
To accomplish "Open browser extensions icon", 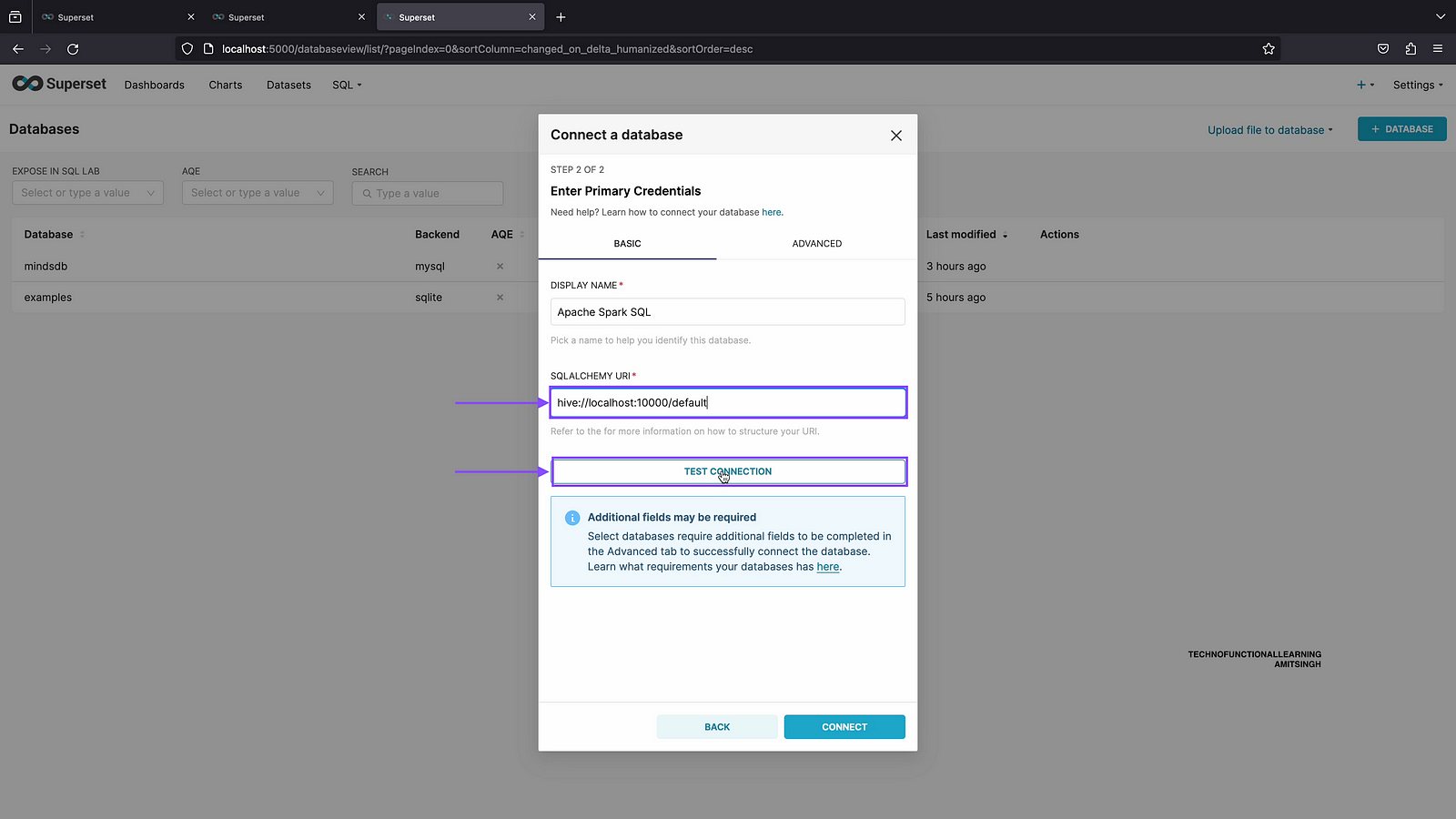I will point(1410,49).
